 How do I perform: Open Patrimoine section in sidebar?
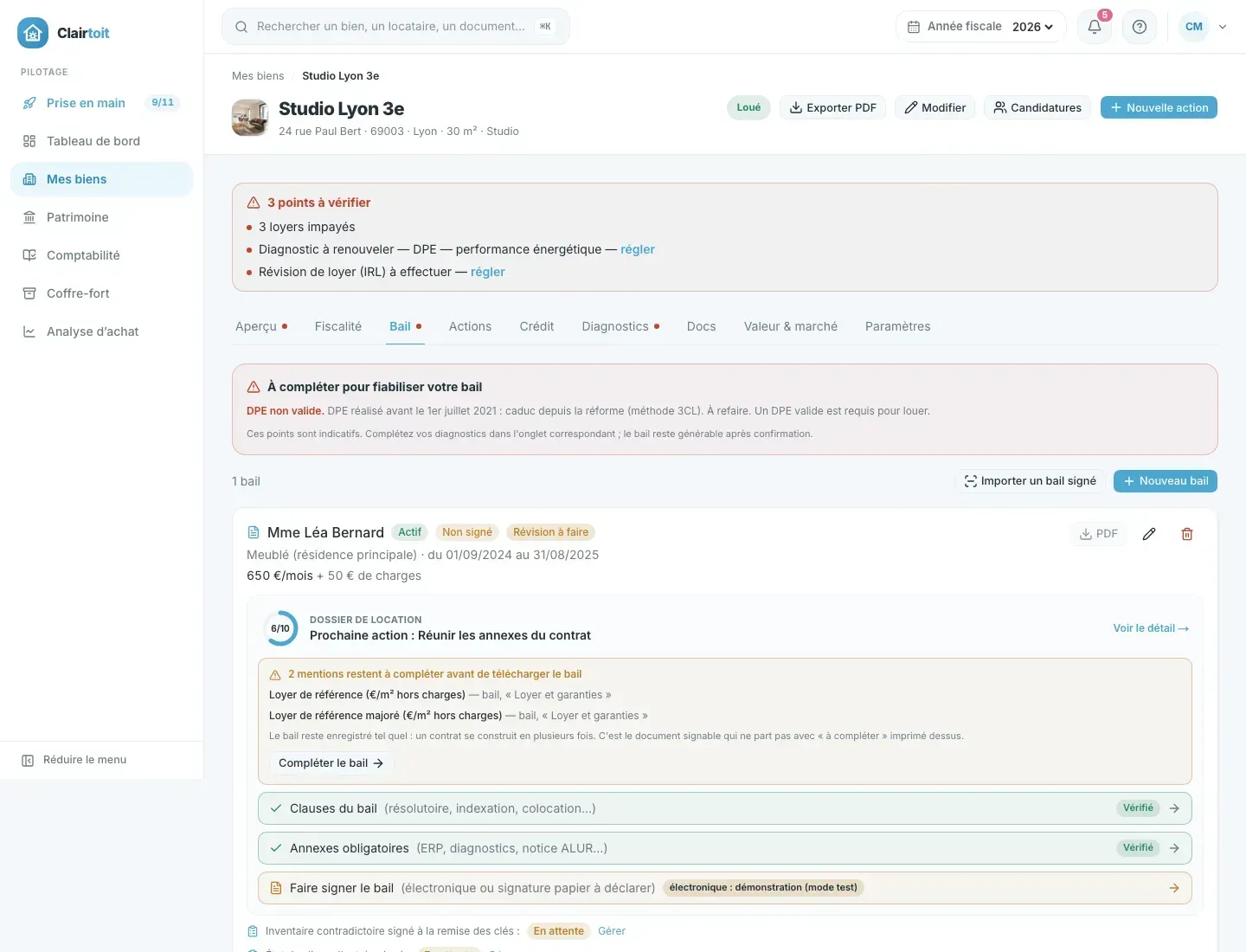[102, 217]
